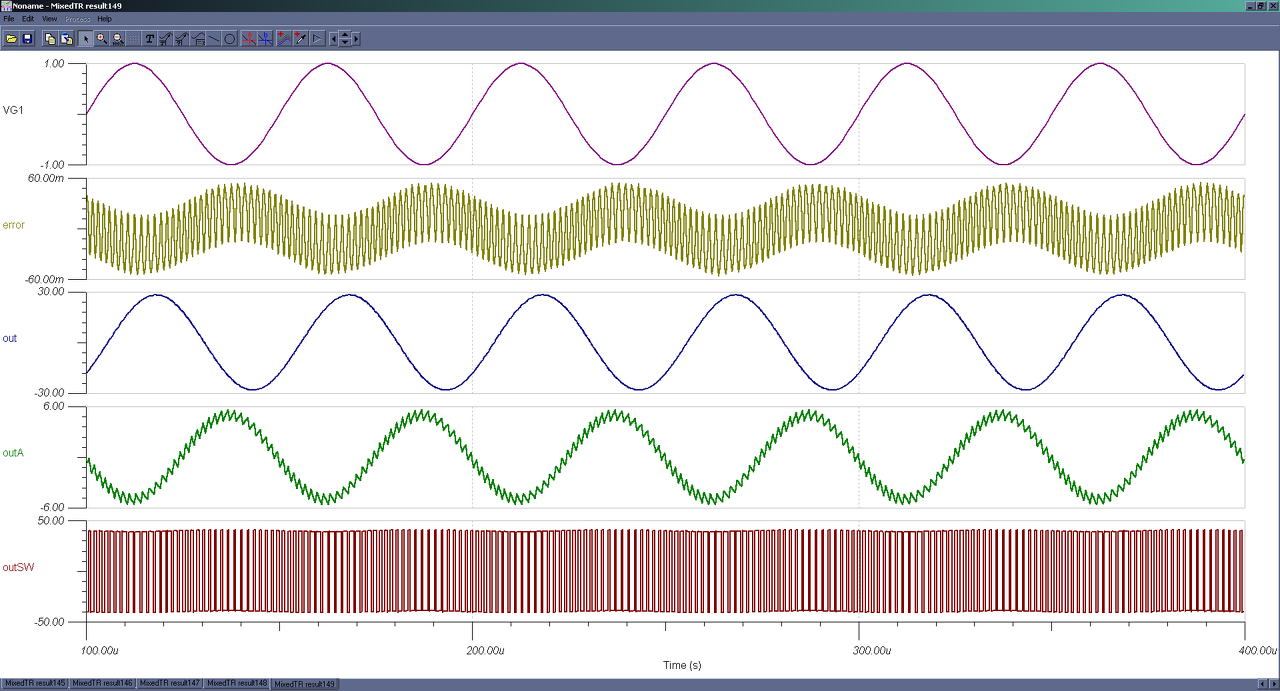This screenshot has width=1280, height=691.
Task: Open the View menu
Action: click(49, 19)
